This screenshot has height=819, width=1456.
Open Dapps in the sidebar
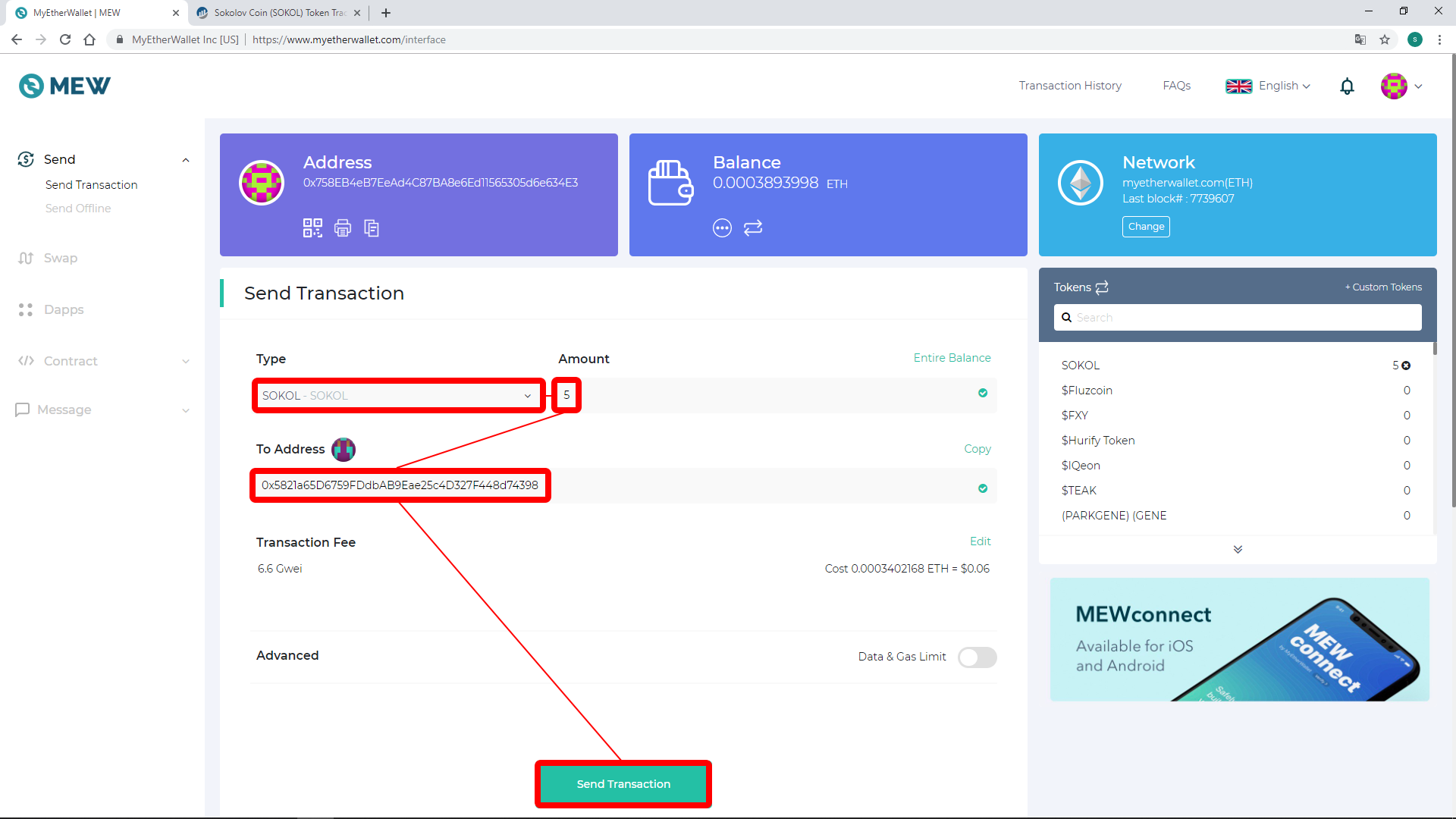pos(64,309)
